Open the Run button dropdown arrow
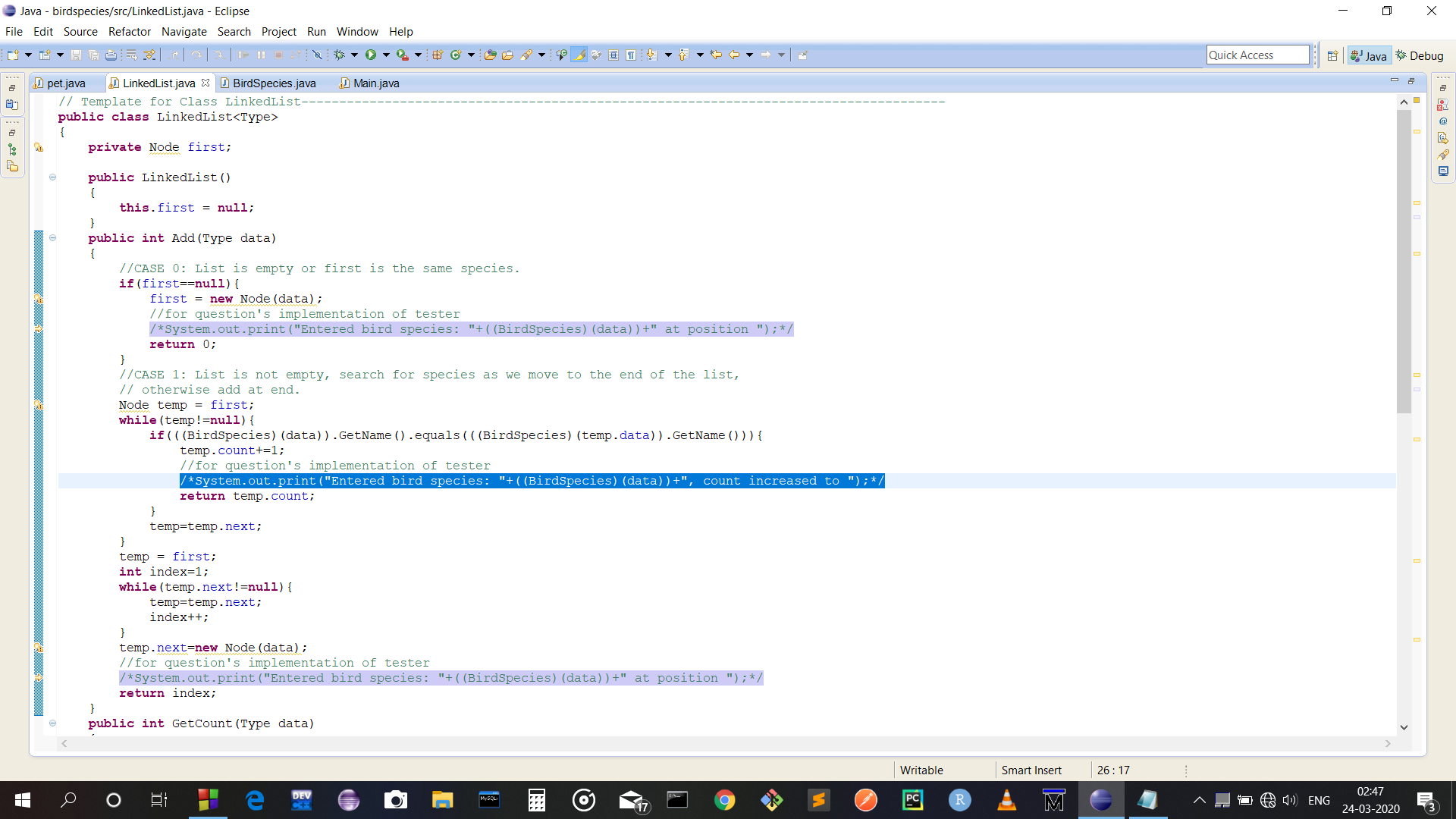This screenshot has width=1456, height=819. [x=386, y=55]
